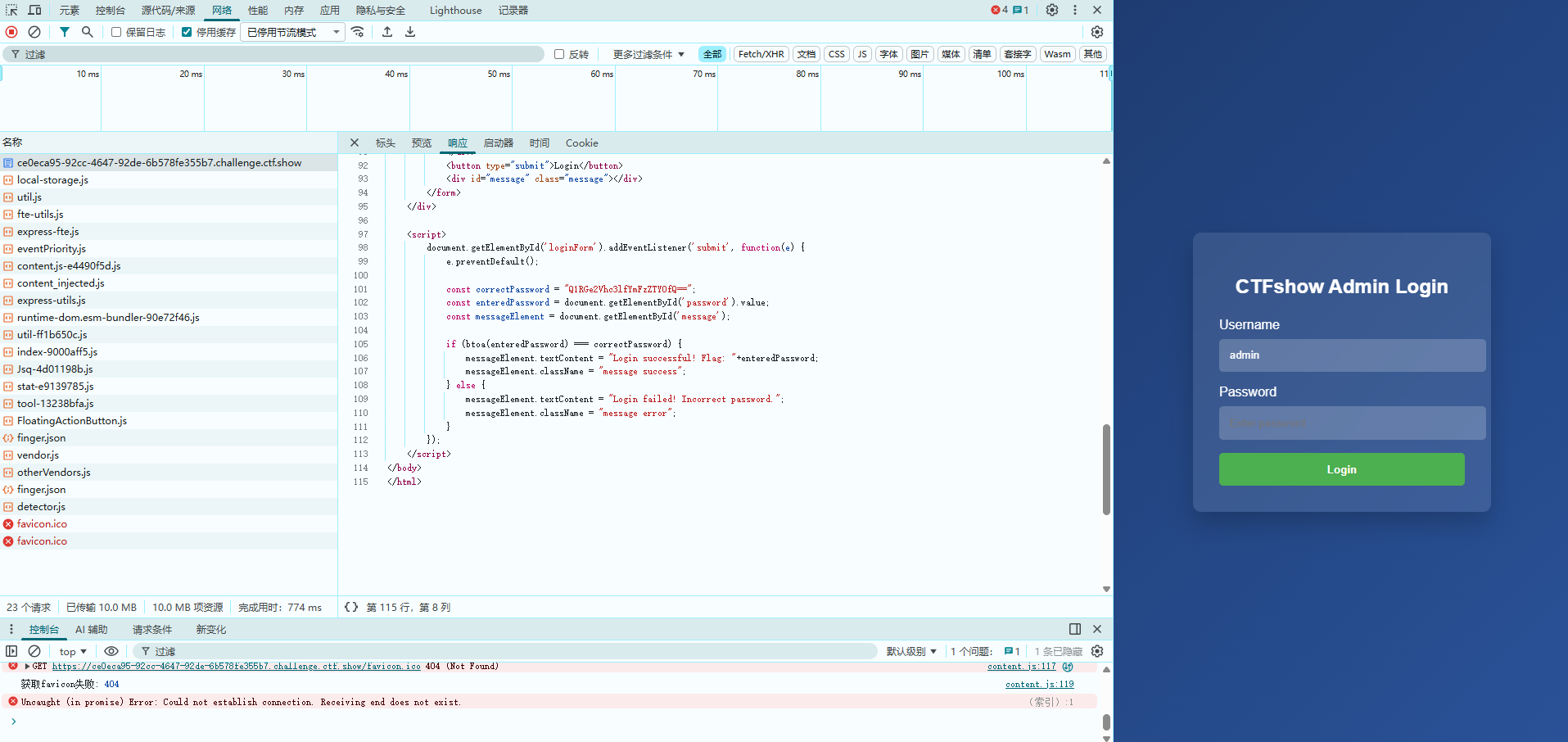Expand drawer to full height icon
The width and height of the screenshot is (1568, 742).
(1075, 629)
